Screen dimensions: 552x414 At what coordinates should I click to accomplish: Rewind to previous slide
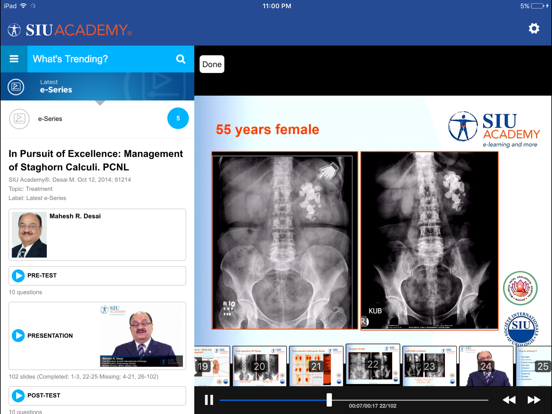509,400
